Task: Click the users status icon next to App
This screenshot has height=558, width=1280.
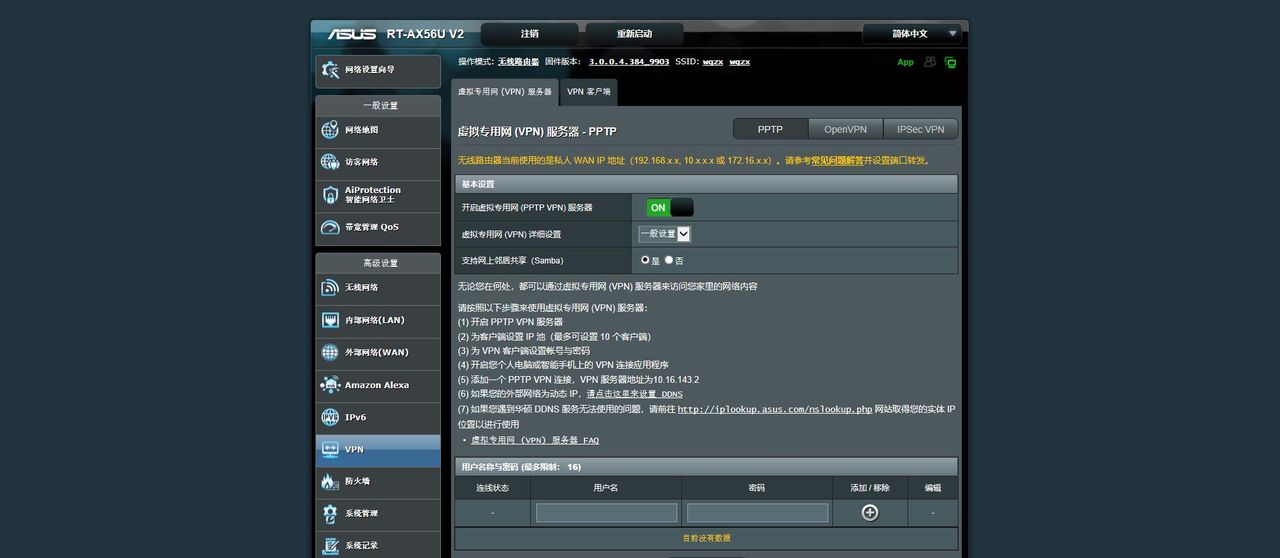Action: 930,62
